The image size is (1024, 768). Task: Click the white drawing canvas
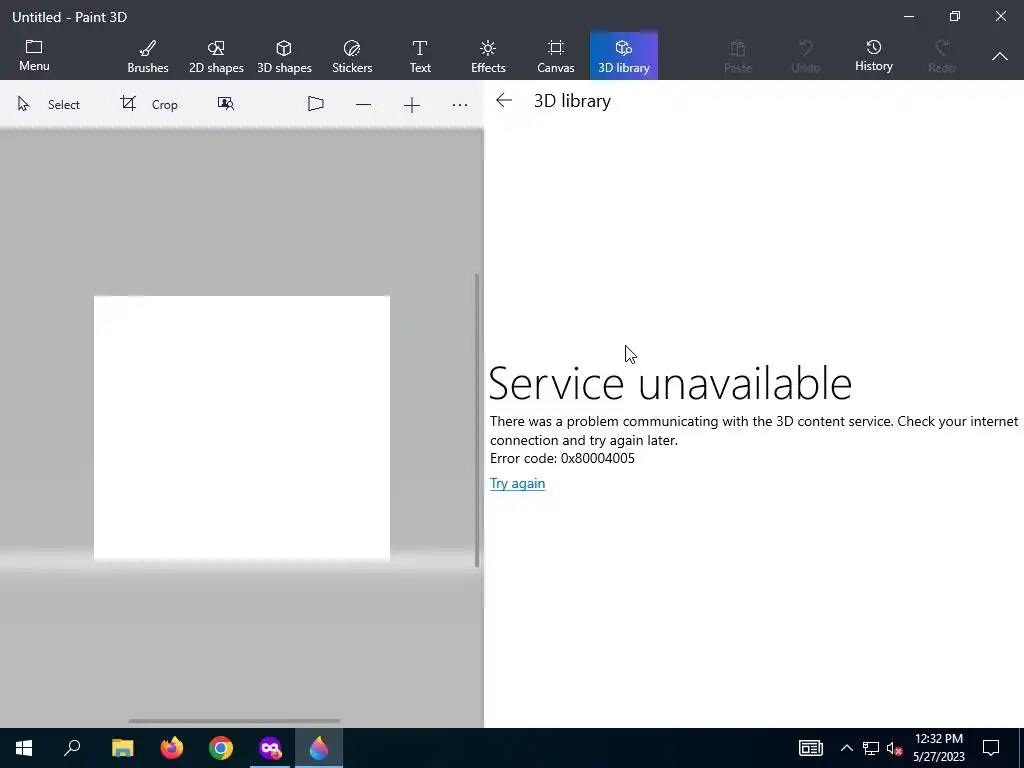click(x=242, y=428)
